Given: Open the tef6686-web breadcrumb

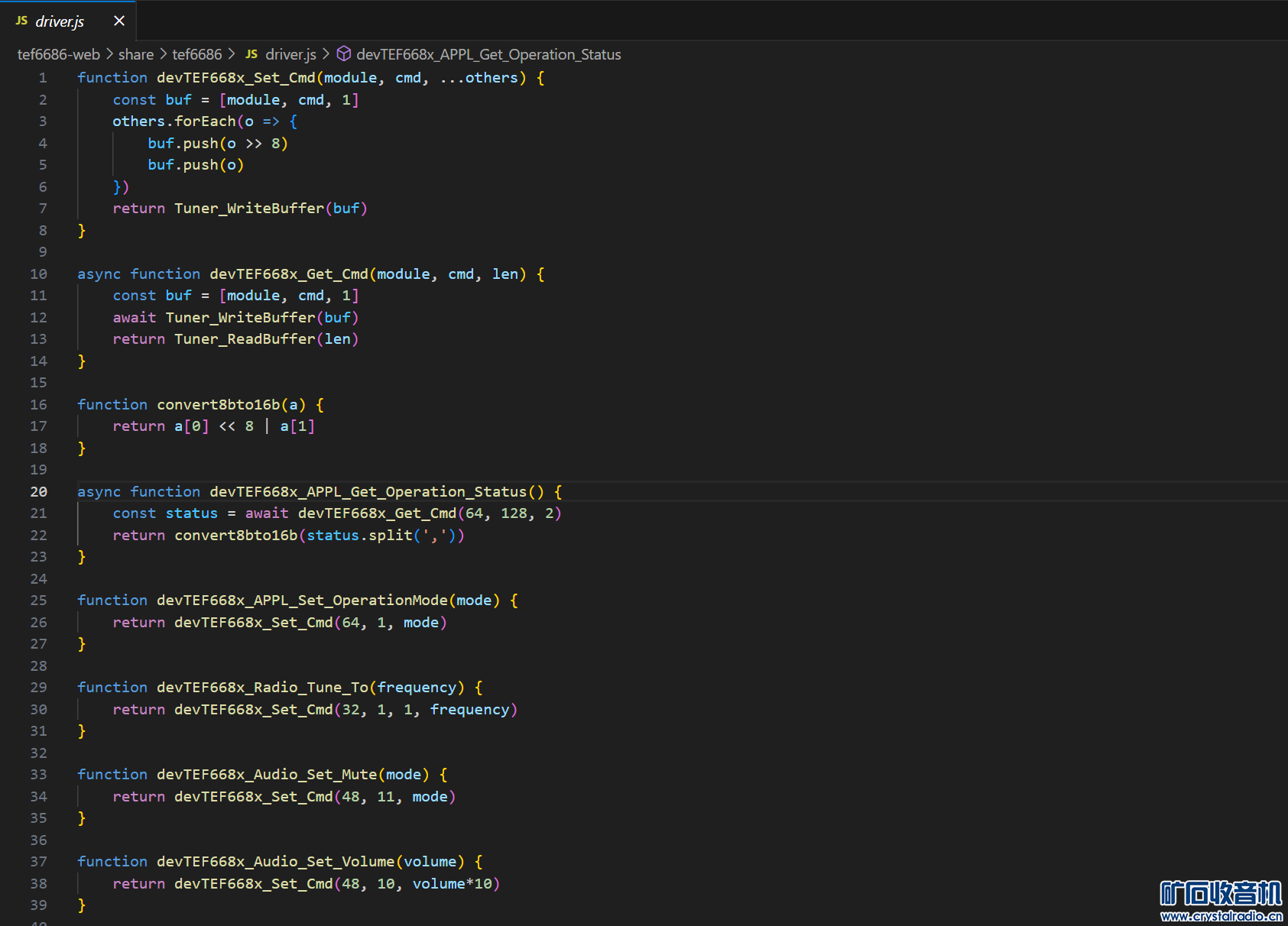Looking at the screenshot, I should point(58,54).
